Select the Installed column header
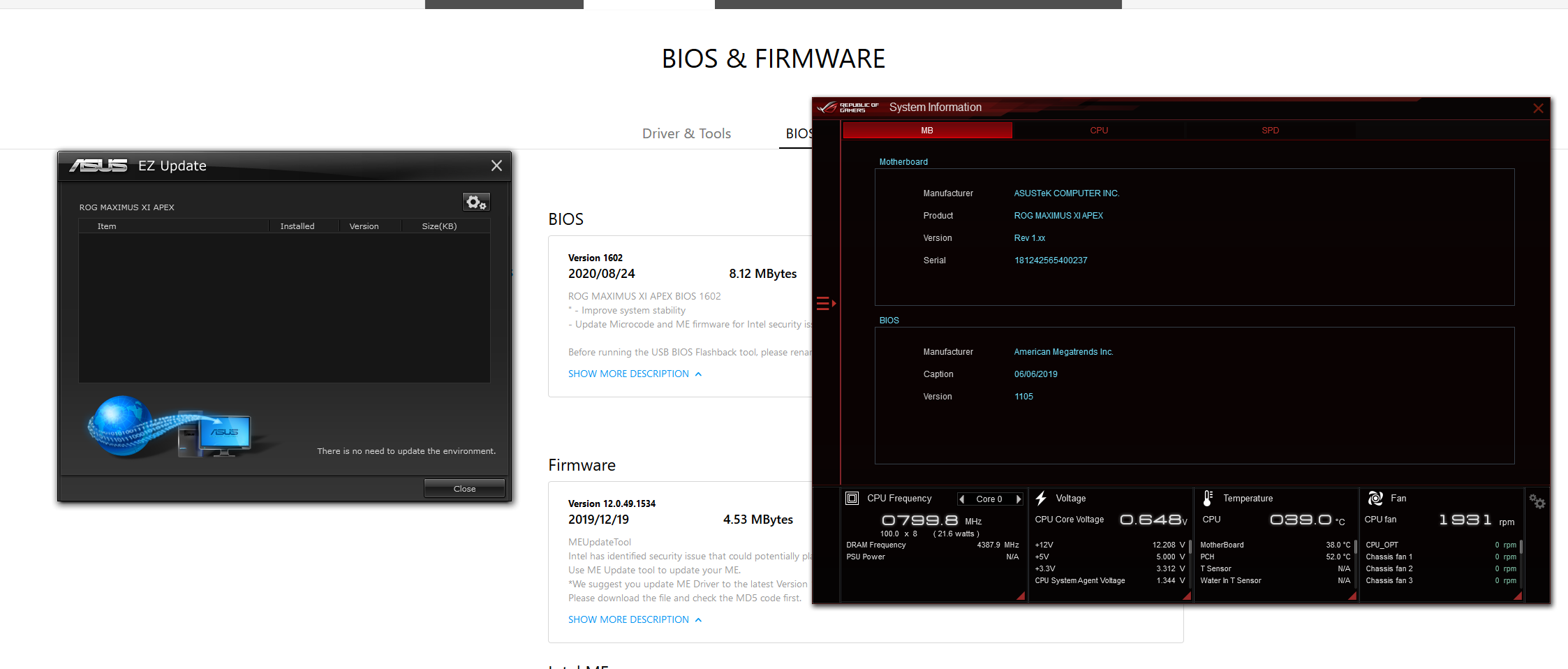The height and width of the screenshot is (669, 1568). tap(297, 226)
